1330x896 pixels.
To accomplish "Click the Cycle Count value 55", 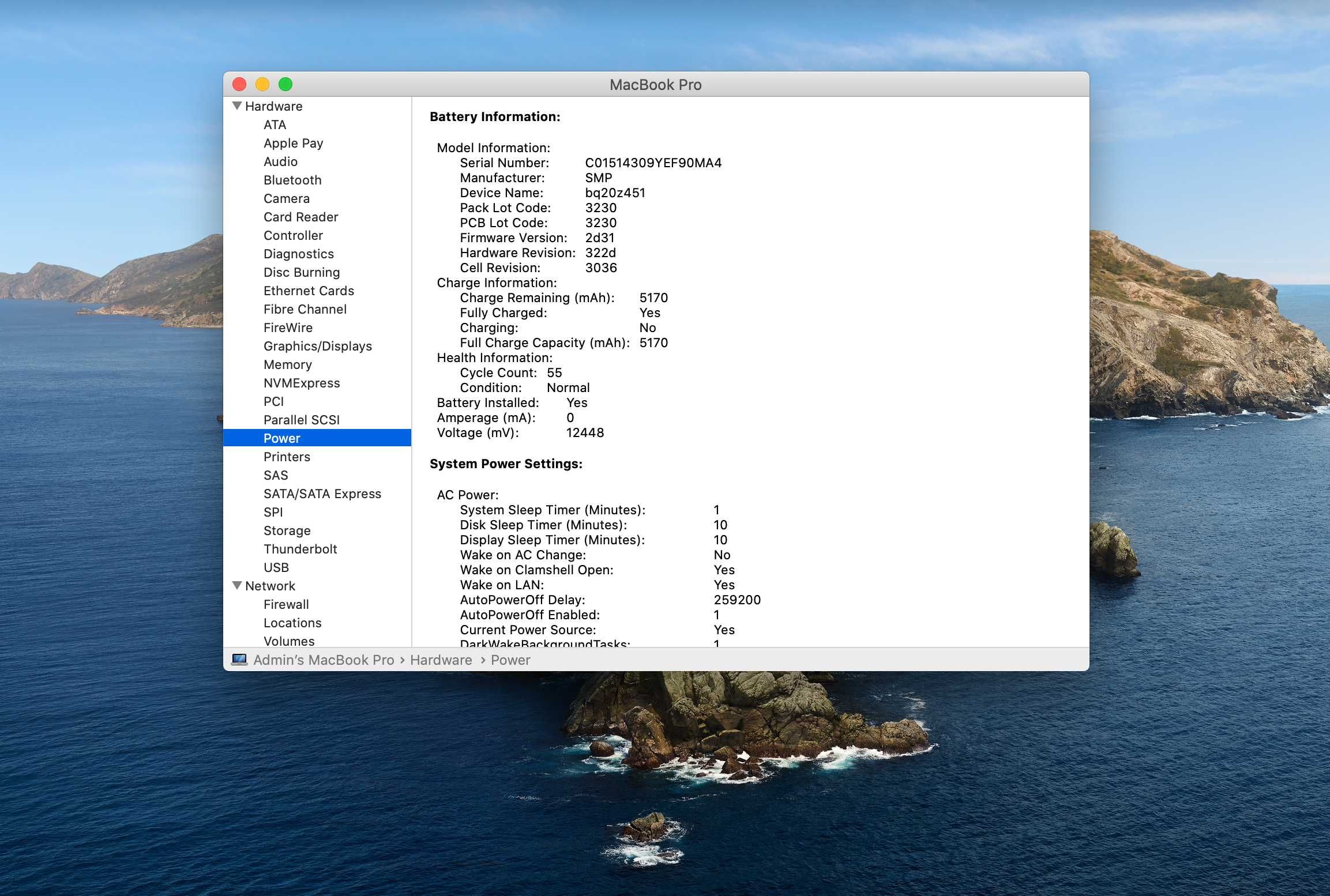I will click(554, 372).
